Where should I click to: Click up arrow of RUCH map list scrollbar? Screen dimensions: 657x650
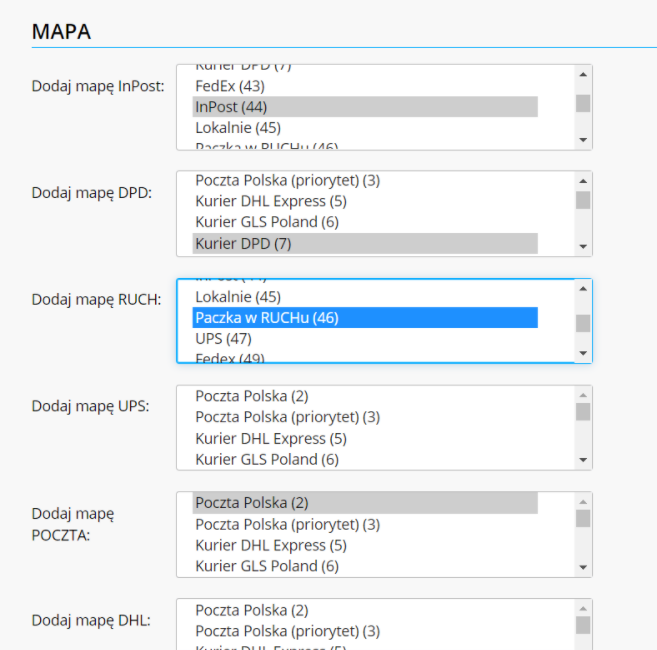[583, 288]
